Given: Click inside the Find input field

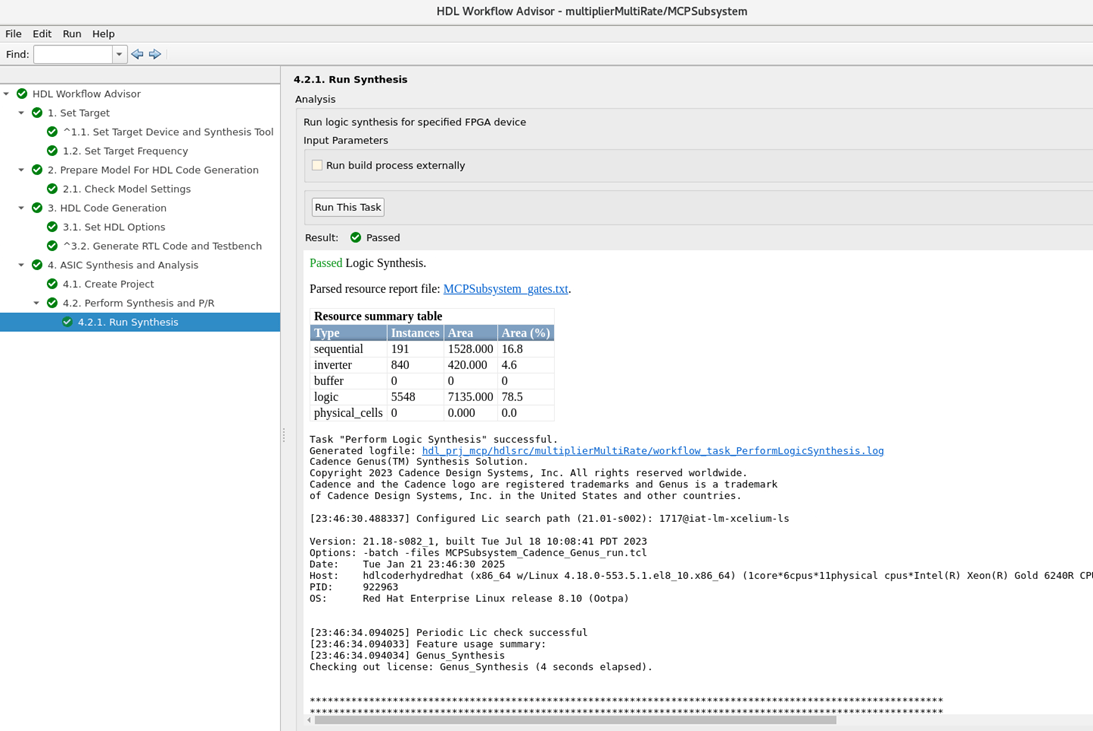Looking at the screenshot, I should click(75, 54).
